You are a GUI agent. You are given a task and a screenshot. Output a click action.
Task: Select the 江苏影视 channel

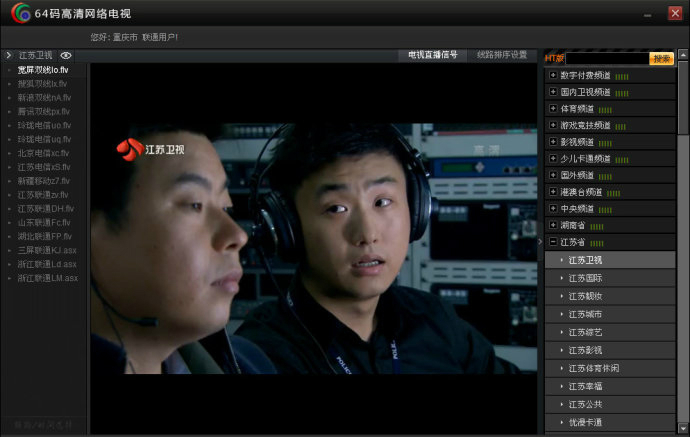click(610, 350)
